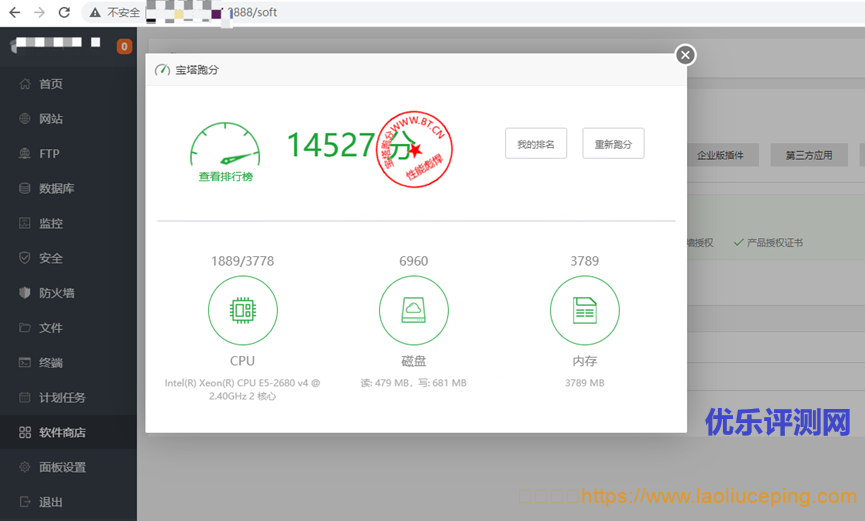Click the memory score 3789
The height and width of the screenshot is (521, 865).
(x=585, y=260)
